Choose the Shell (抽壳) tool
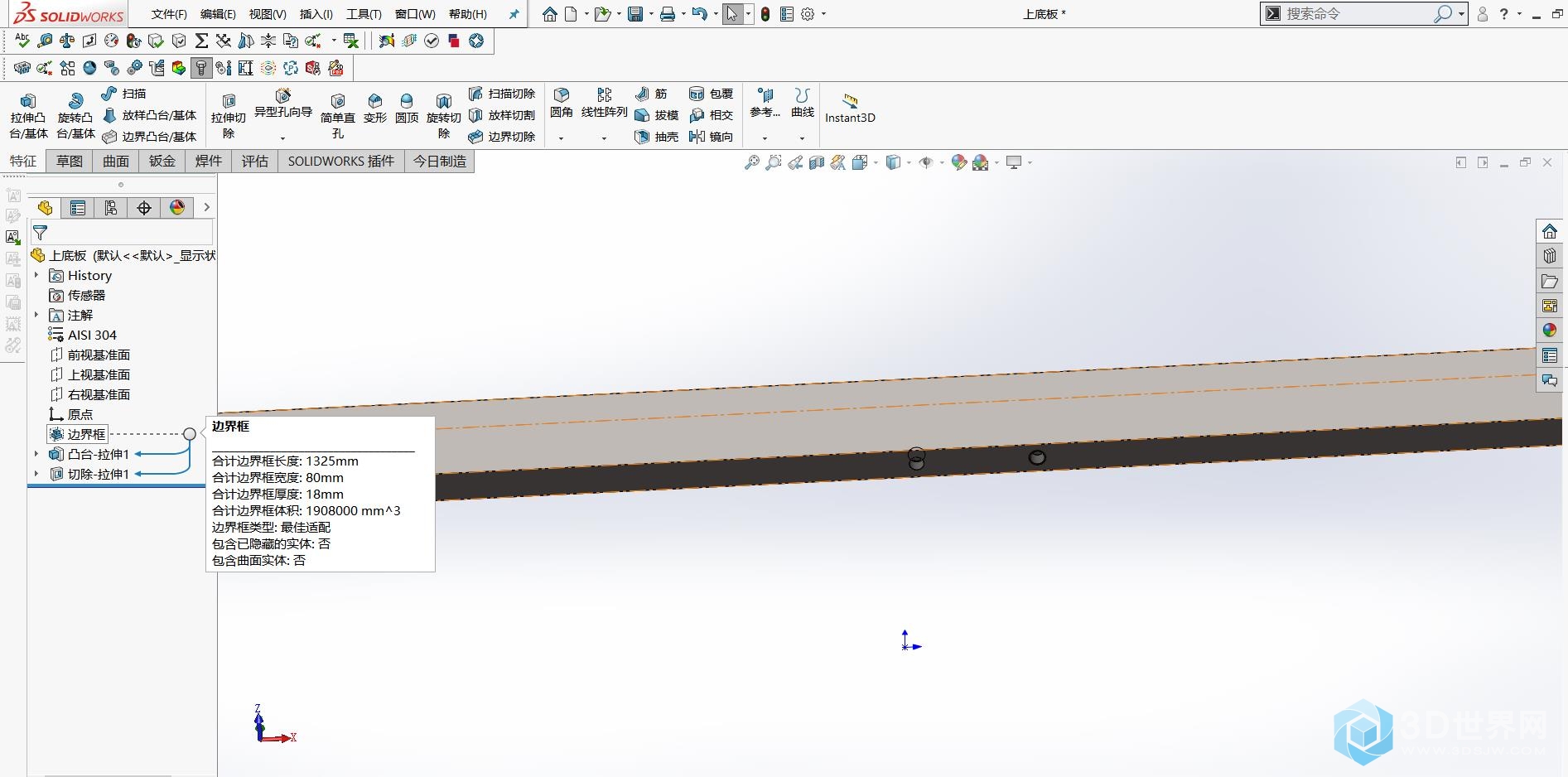Screen dimensions: 1568x777 (x=657, y=137)
